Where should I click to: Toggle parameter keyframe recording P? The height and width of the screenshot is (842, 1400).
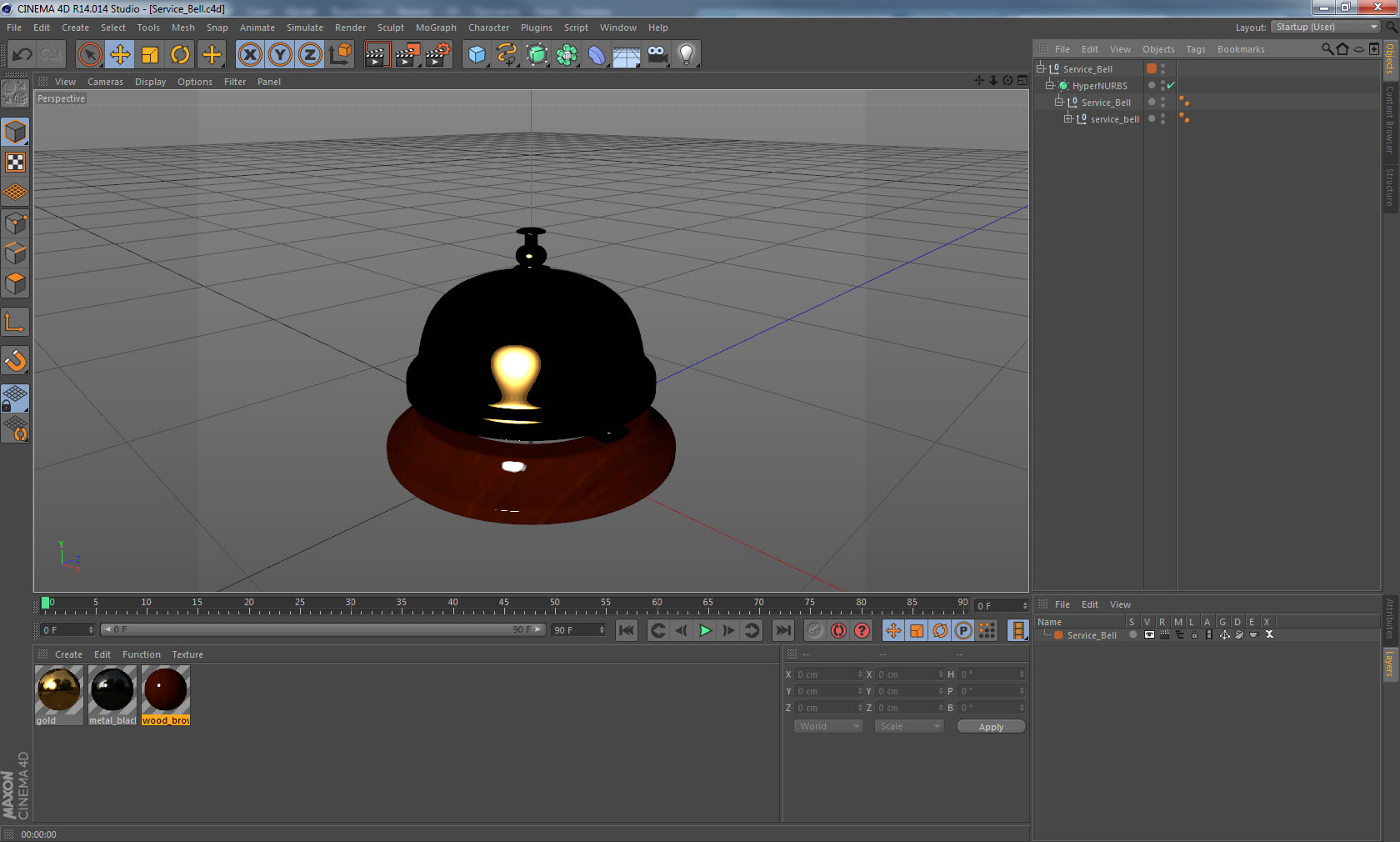click(x=963, y=630)
